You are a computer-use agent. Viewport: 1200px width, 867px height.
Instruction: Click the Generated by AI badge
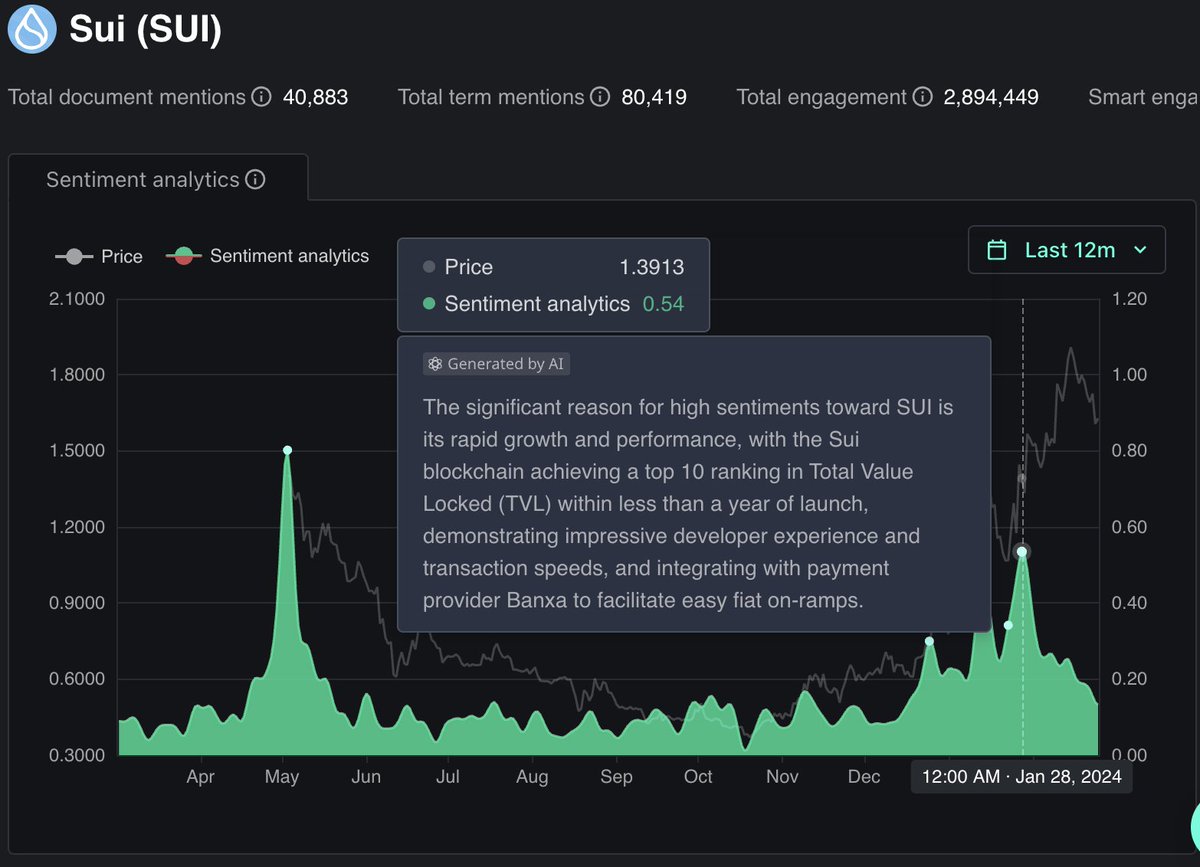[496, 364]
